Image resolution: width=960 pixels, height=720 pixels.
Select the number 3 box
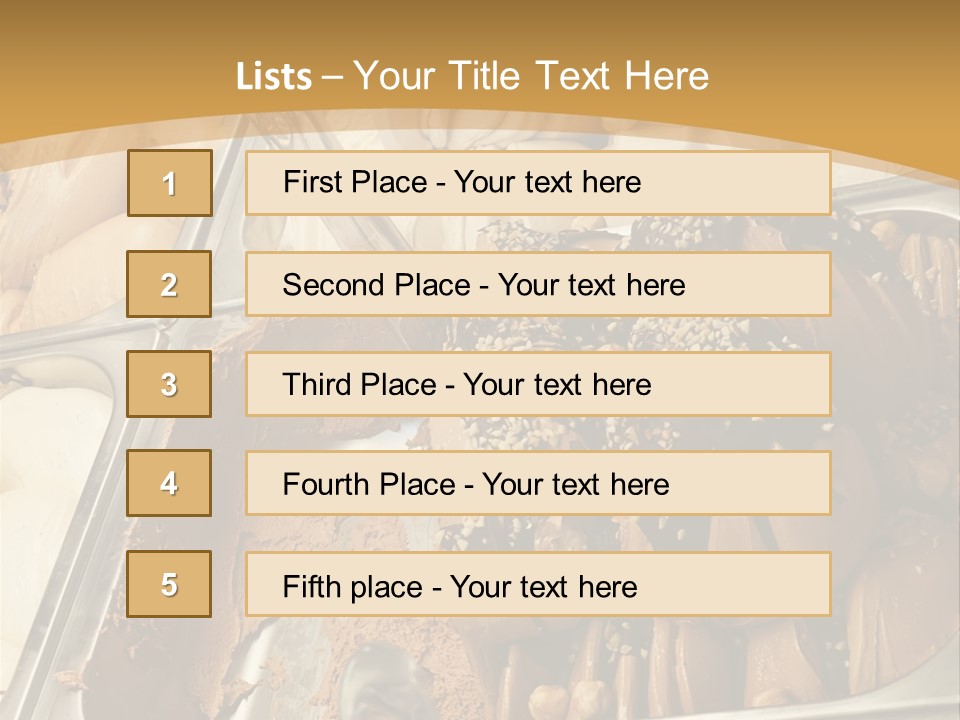(x=169, y=384)
